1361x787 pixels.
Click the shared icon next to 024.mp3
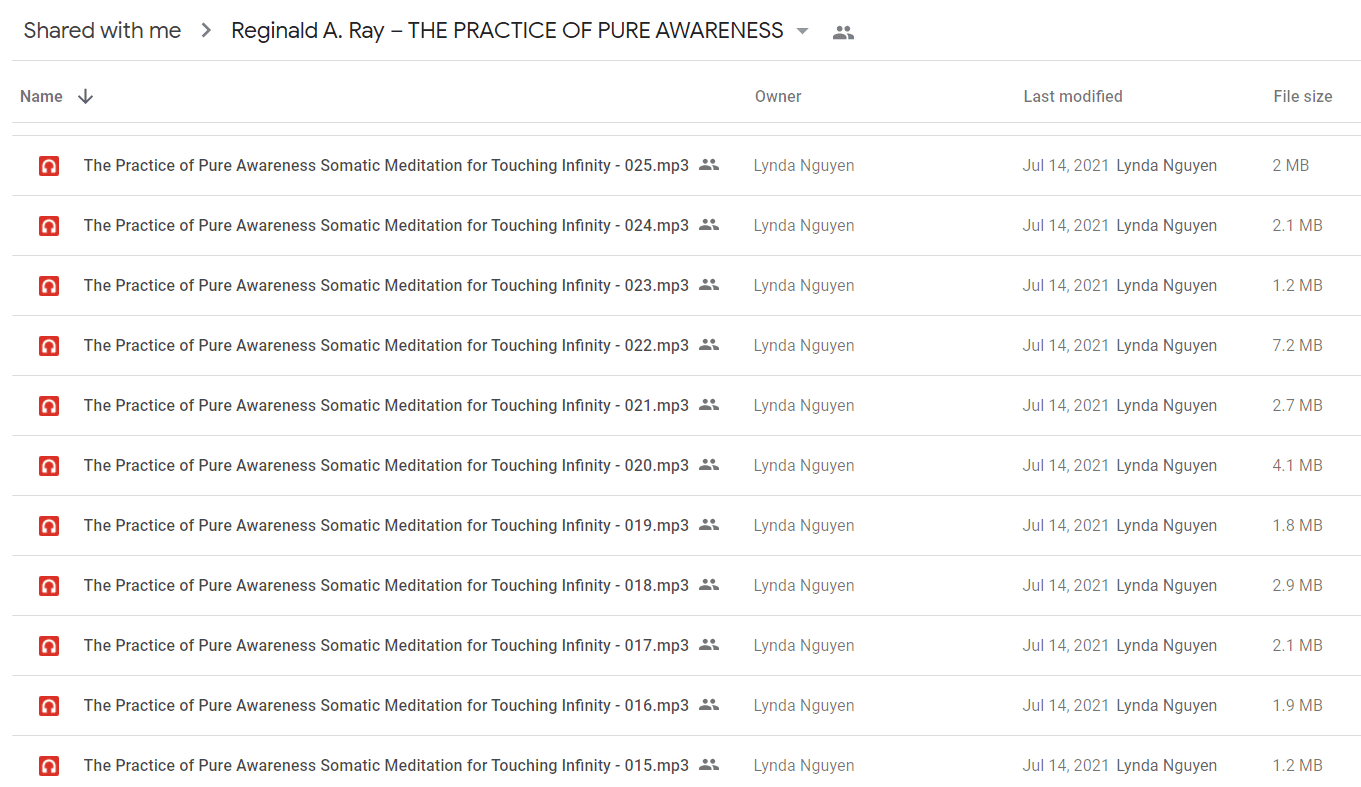pos(709,225)
